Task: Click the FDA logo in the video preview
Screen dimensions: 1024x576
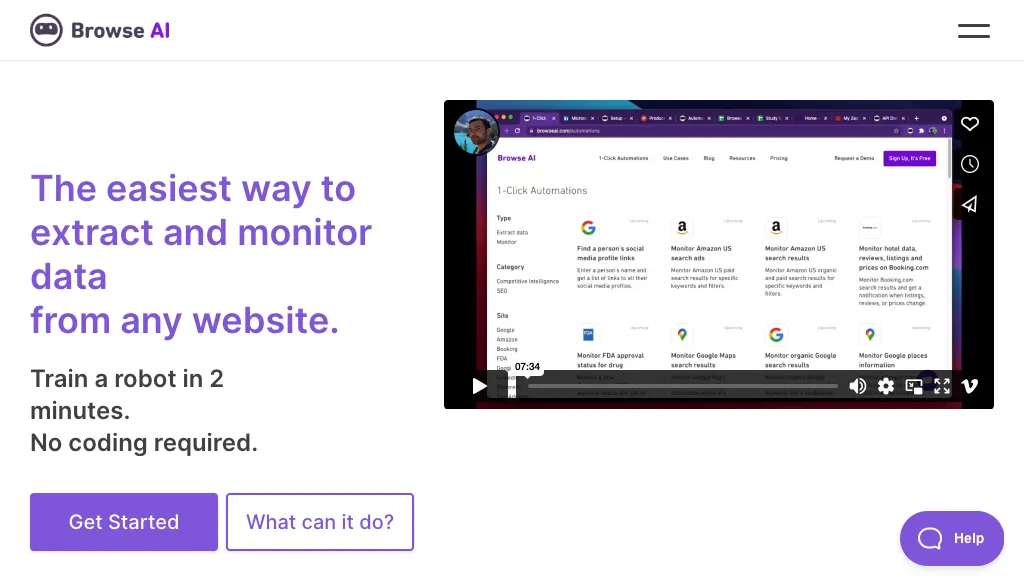Action: point(588,335)
